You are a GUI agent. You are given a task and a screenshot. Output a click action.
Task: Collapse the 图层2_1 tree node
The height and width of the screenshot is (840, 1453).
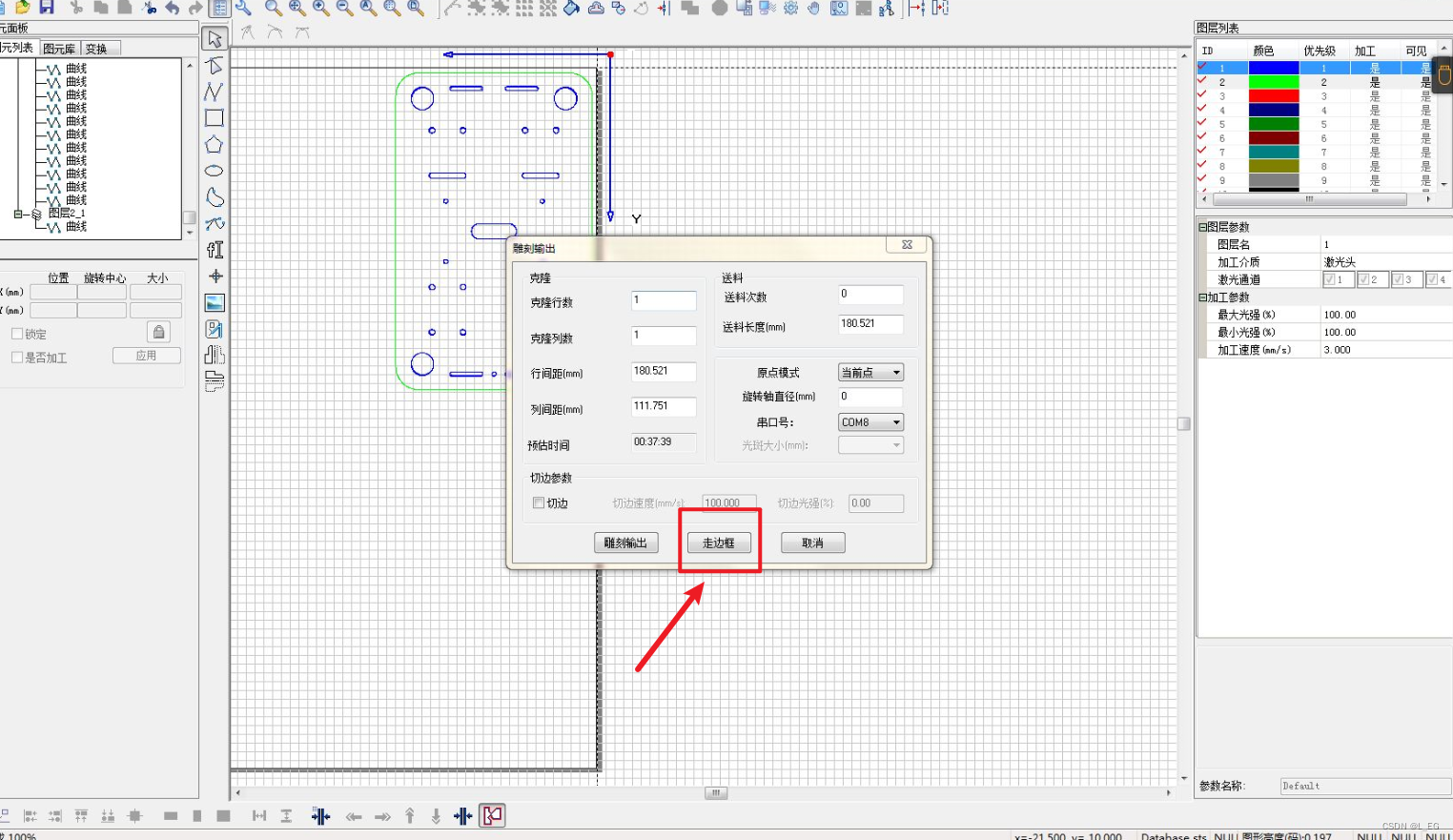click(x=17, y=214)
